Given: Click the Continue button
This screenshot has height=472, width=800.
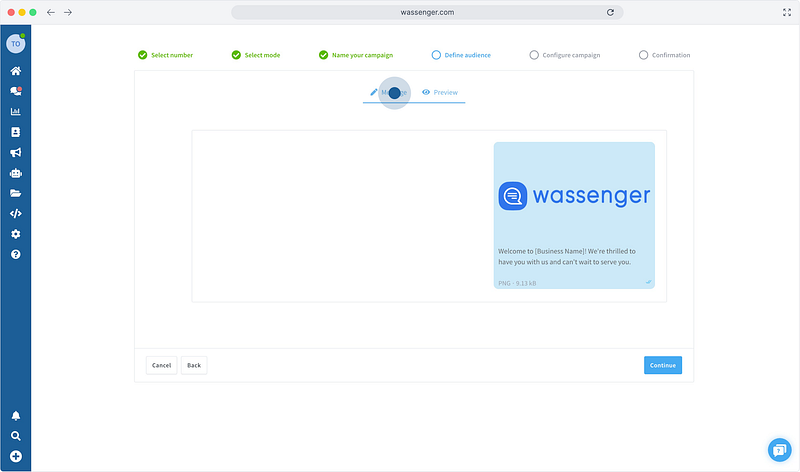Looking at the screenshot, I should pos(662,365).
